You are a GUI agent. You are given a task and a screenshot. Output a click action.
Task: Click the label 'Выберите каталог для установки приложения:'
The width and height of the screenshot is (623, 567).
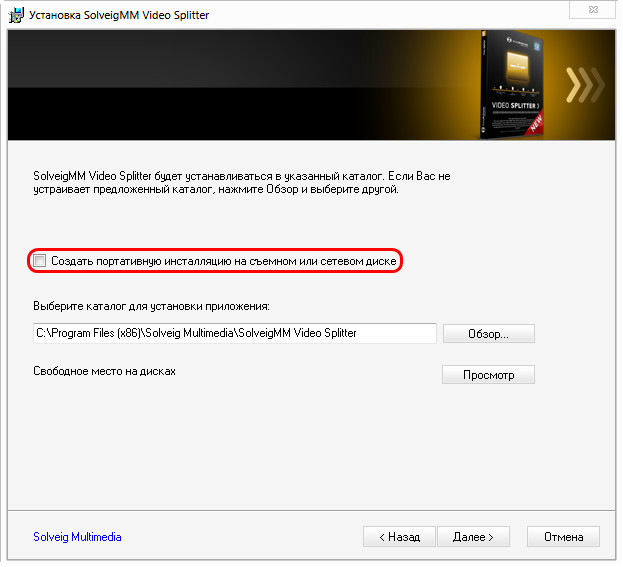click(x=151, y=306)
